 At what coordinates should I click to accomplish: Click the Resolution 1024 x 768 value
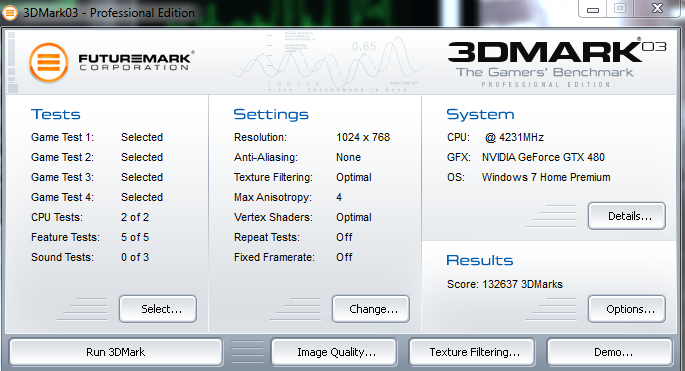[363, 137]
